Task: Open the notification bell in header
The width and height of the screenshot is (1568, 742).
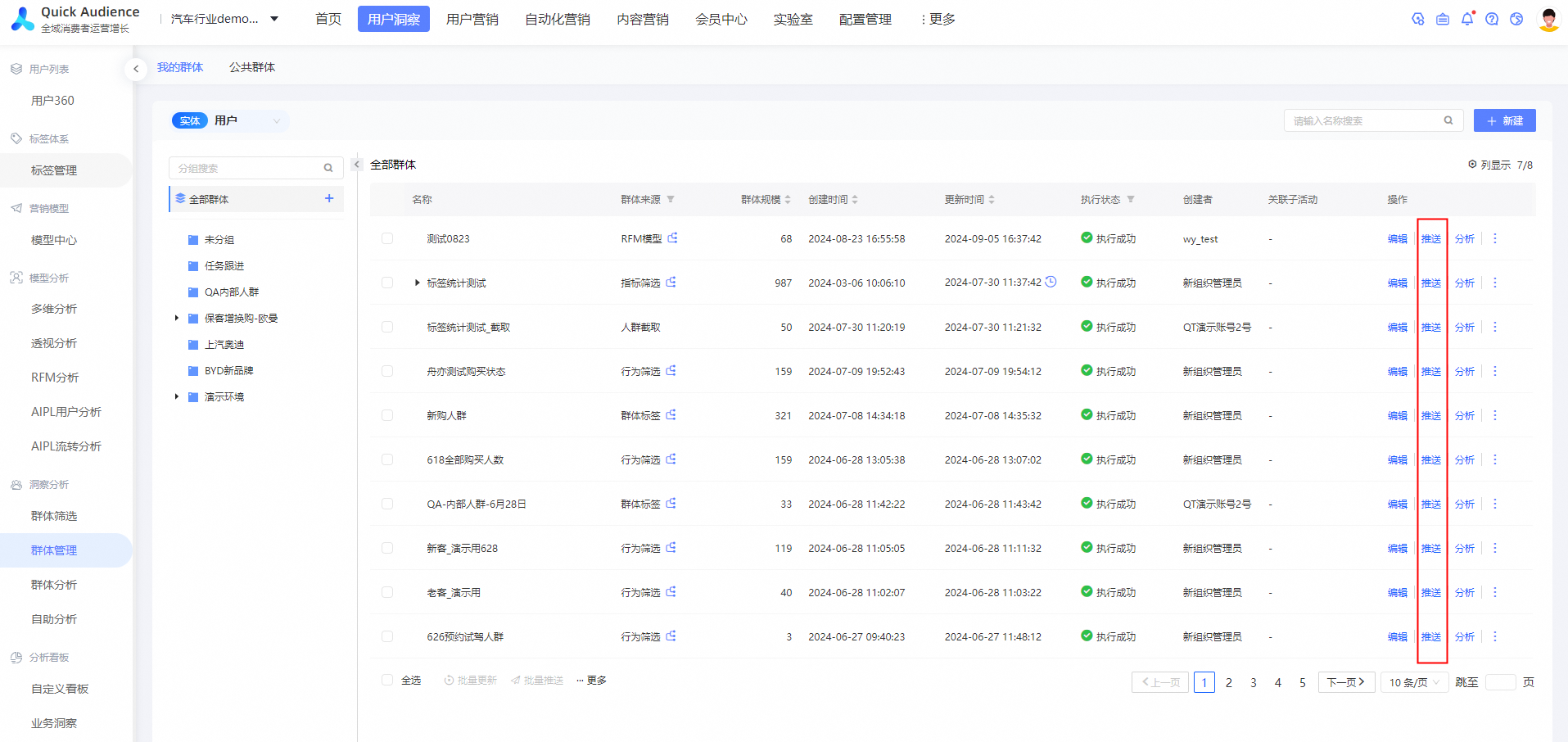Action: pyautogui.click(x=1467, y=19)
